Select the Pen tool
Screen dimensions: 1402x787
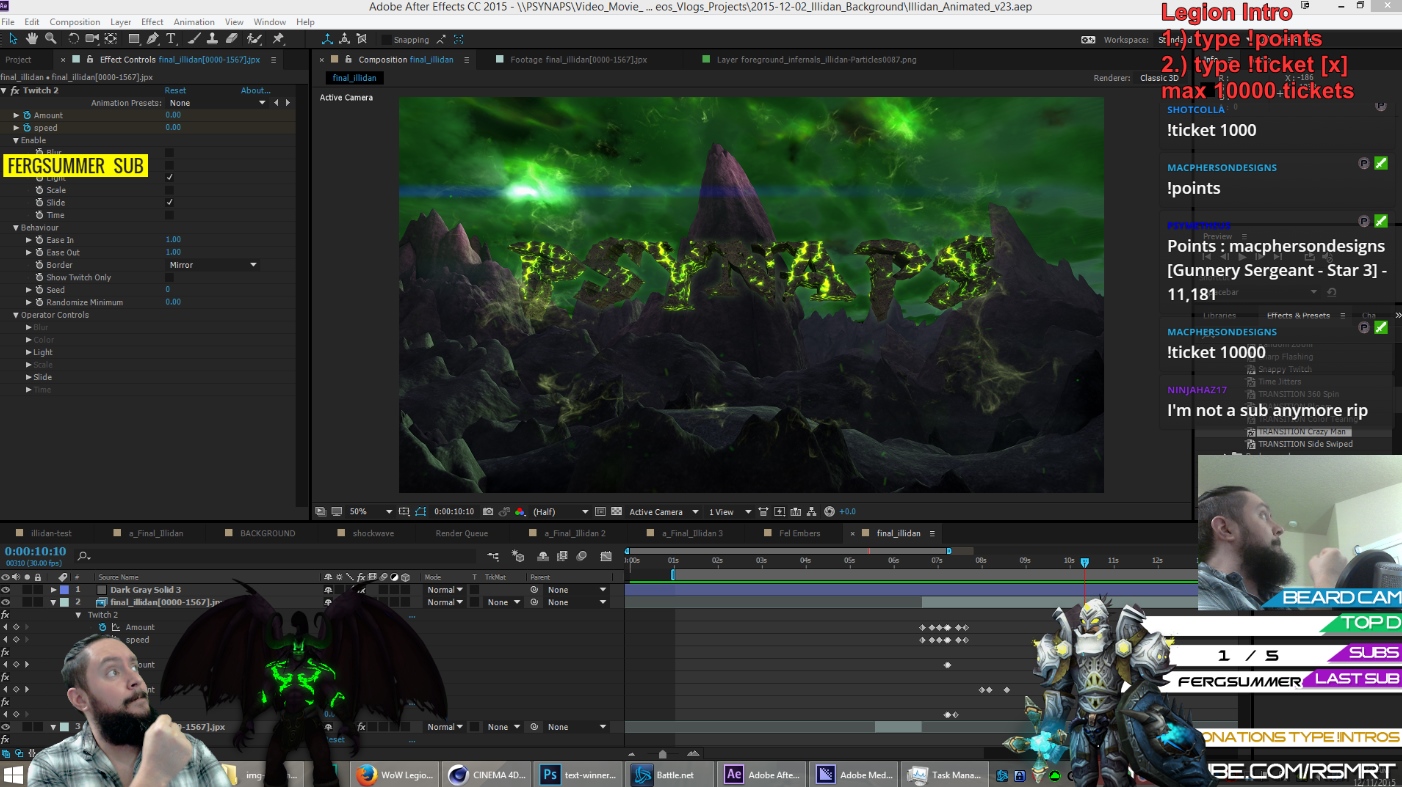(152, 39)
